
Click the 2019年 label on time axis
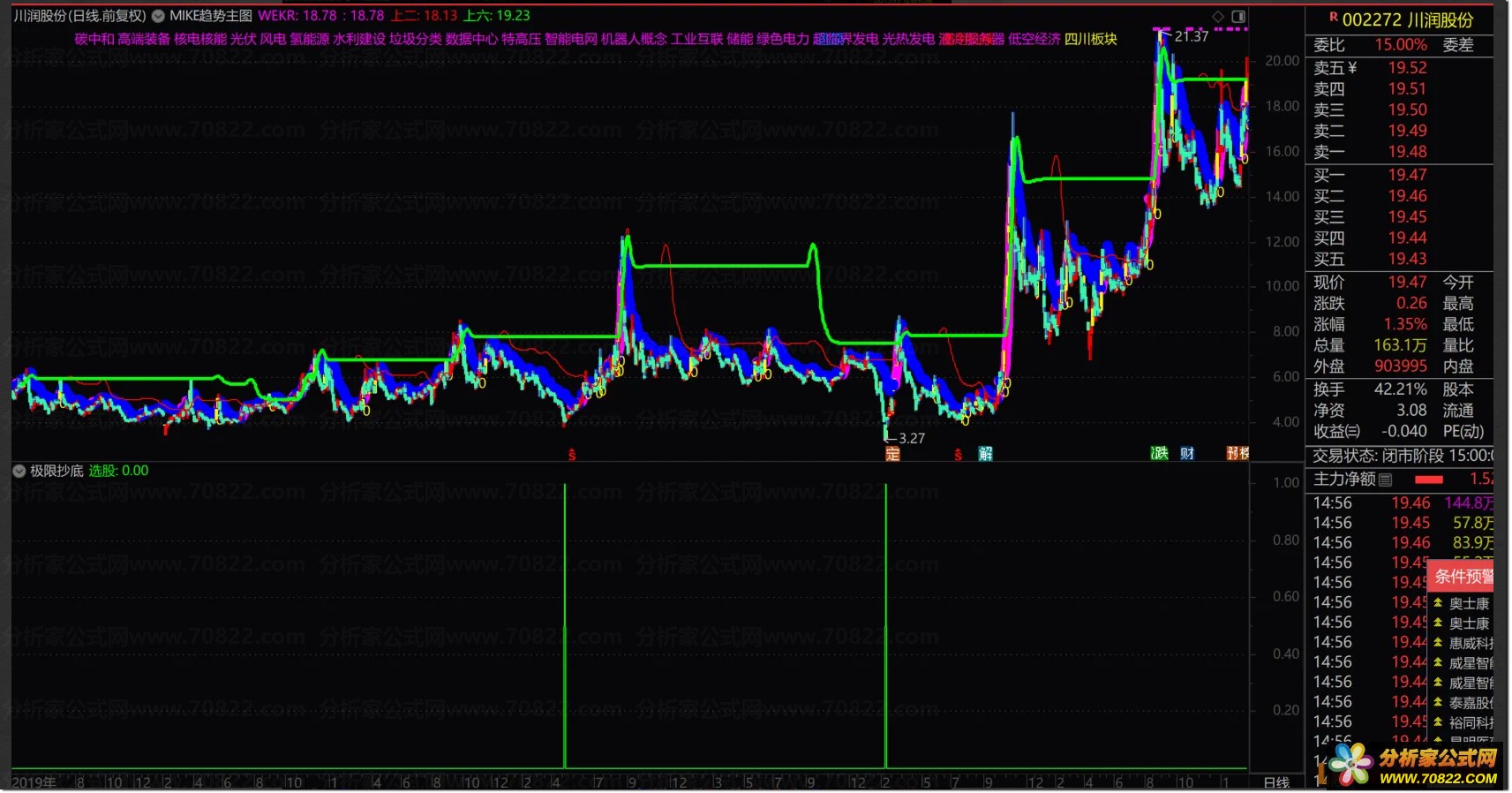click(x=34, y=783)
